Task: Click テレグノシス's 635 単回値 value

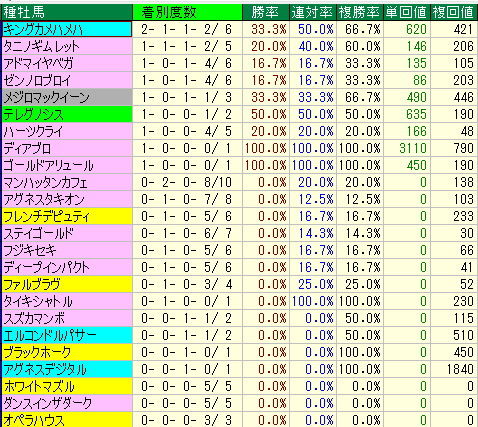Action: pos(416,114)
